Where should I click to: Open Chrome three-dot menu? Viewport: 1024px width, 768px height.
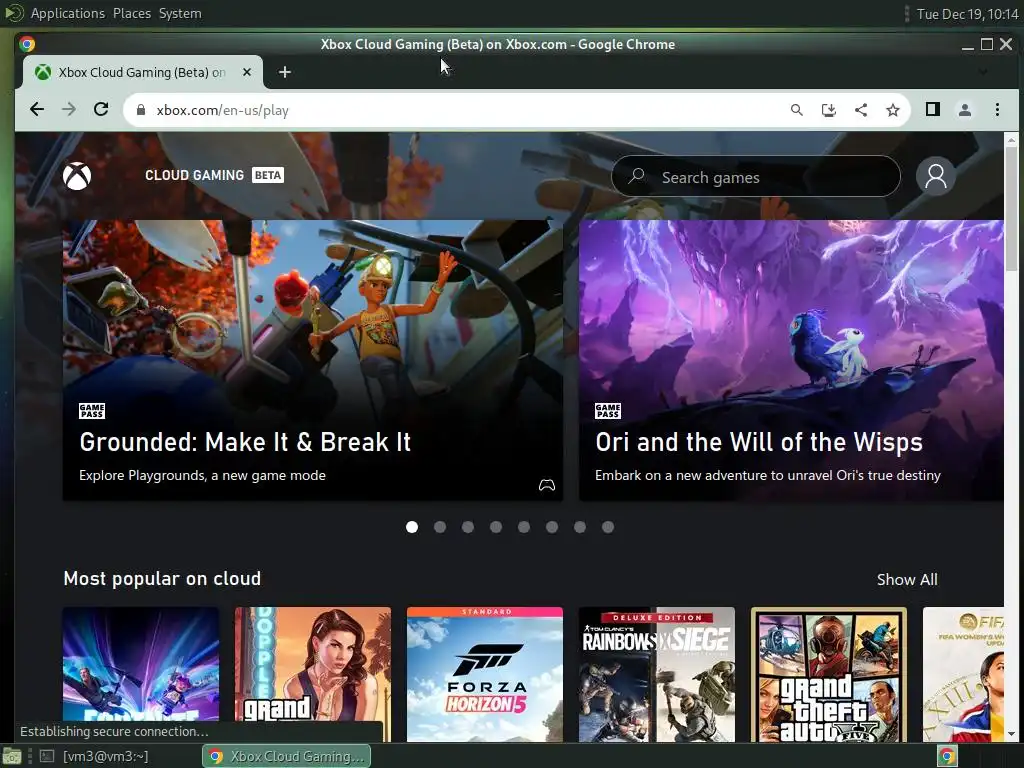point(997,110)
